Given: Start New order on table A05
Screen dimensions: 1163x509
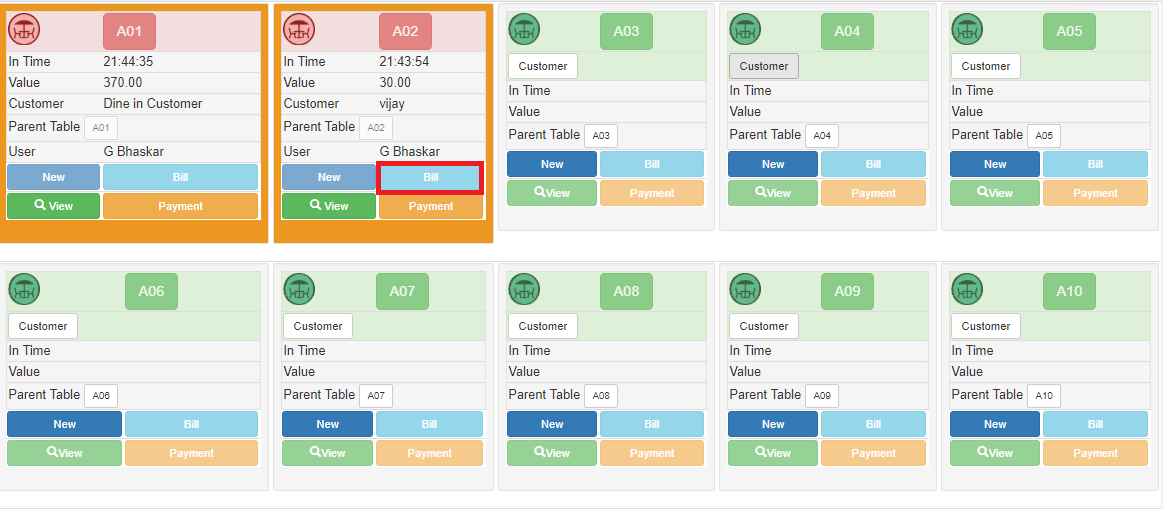Looking at the screenshot, I should click(995, 164).
